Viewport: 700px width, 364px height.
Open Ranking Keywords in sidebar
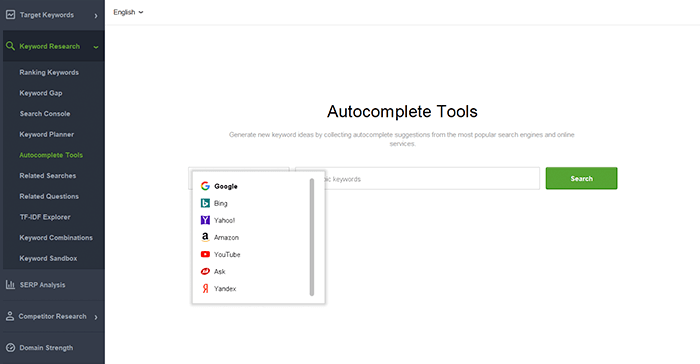point(49,72)
